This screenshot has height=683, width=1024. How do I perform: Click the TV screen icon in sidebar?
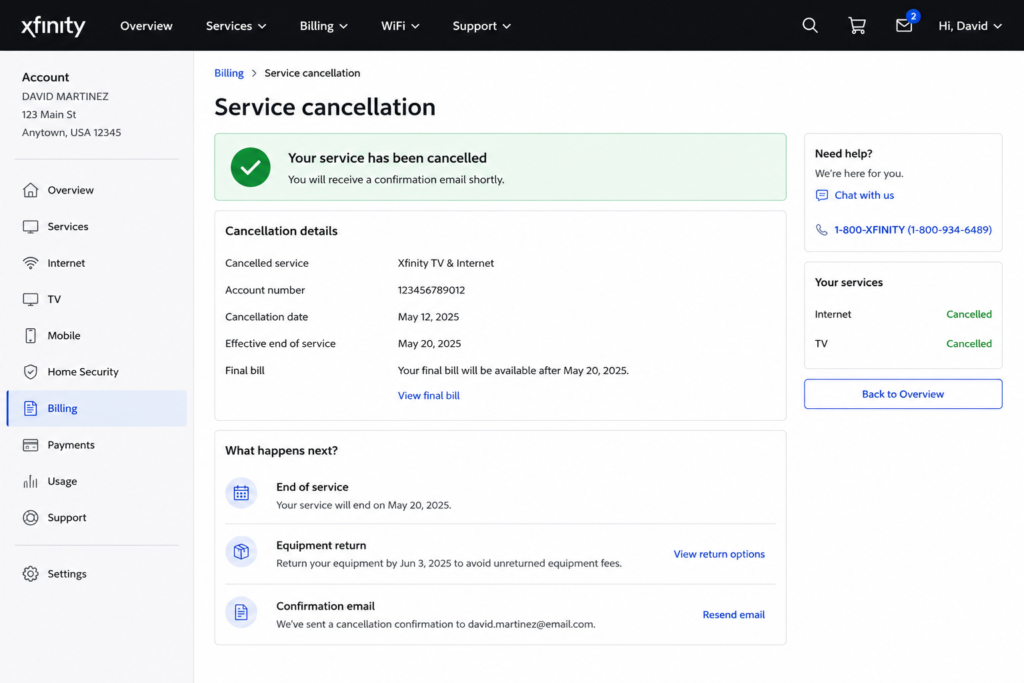point(30,299)
